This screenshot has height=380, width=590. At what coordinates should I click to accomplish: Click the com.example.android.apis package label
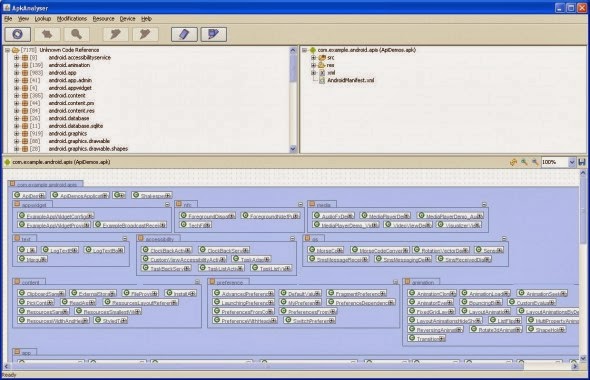pyautogui.click(x=47, y=184)
